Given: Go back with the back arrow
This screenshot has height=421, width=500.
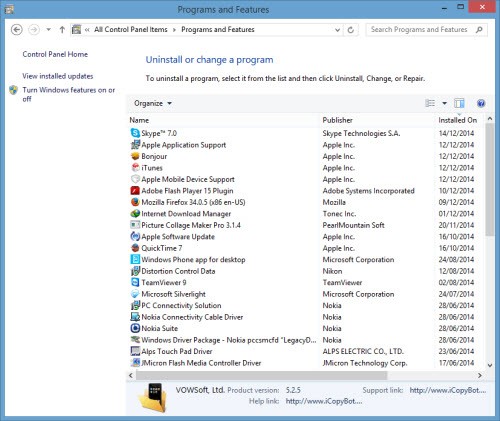Looking at the screenshot, I should pos(17,30).
